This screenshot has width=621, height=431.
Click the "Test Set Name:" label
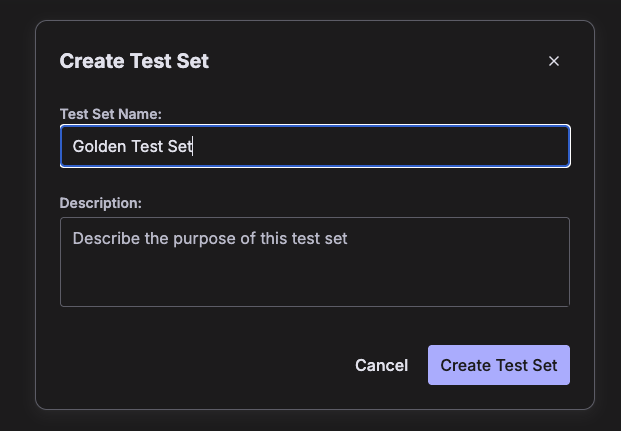pyautogui.click(x=110, y=114)
